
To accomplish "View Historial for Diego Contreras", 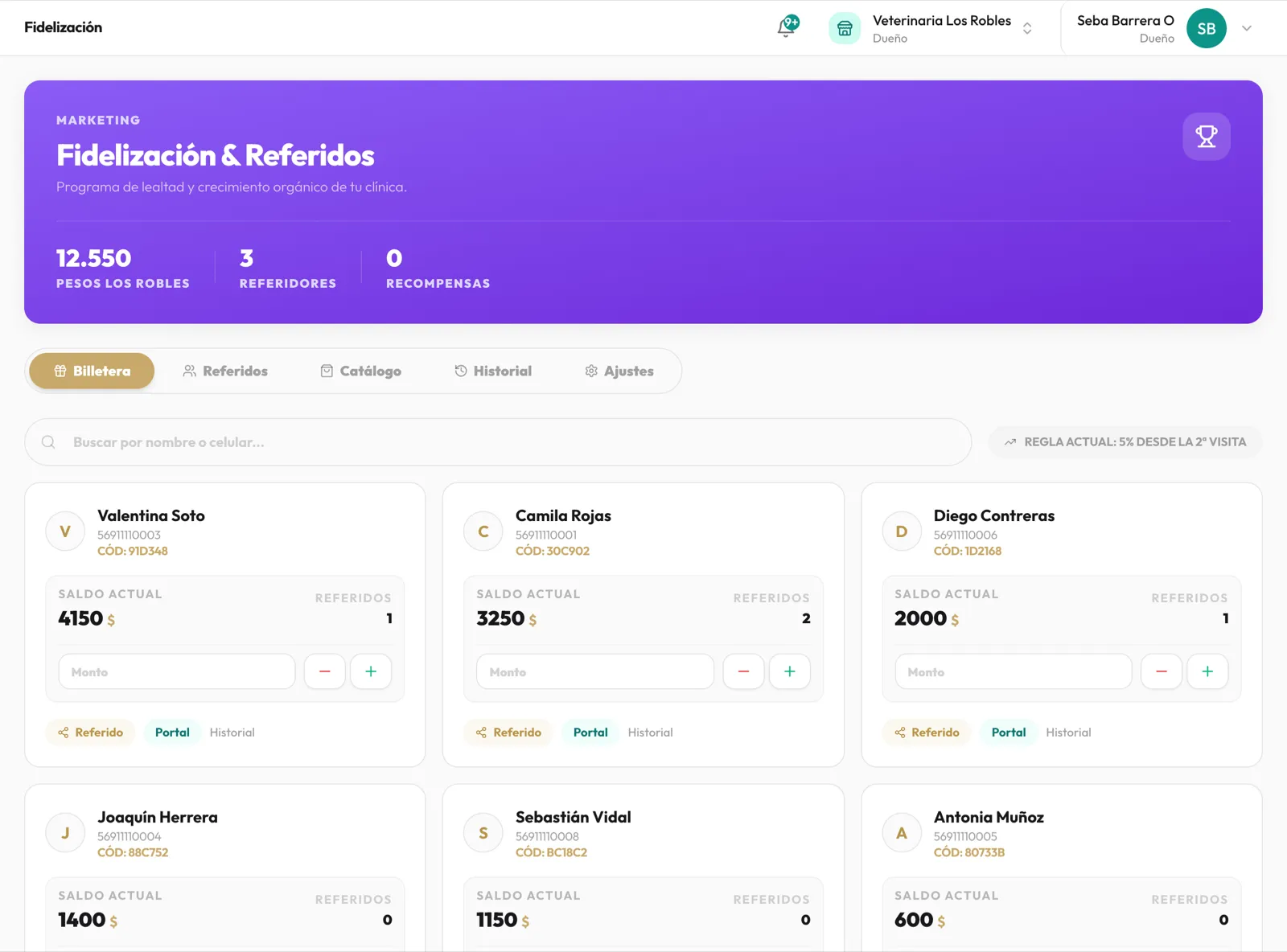I will [x=1069, y=732].
